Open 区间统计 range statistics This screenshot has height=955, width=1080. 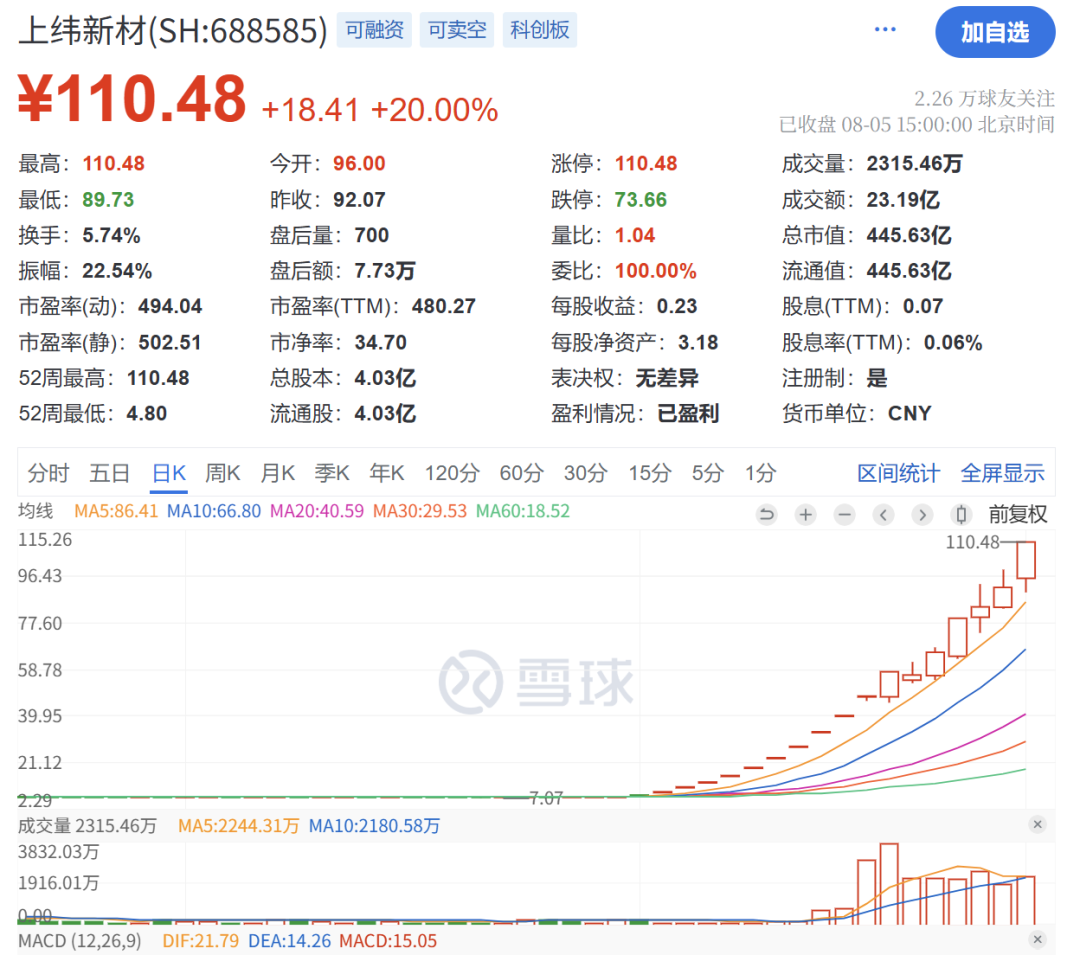point(898,474)
